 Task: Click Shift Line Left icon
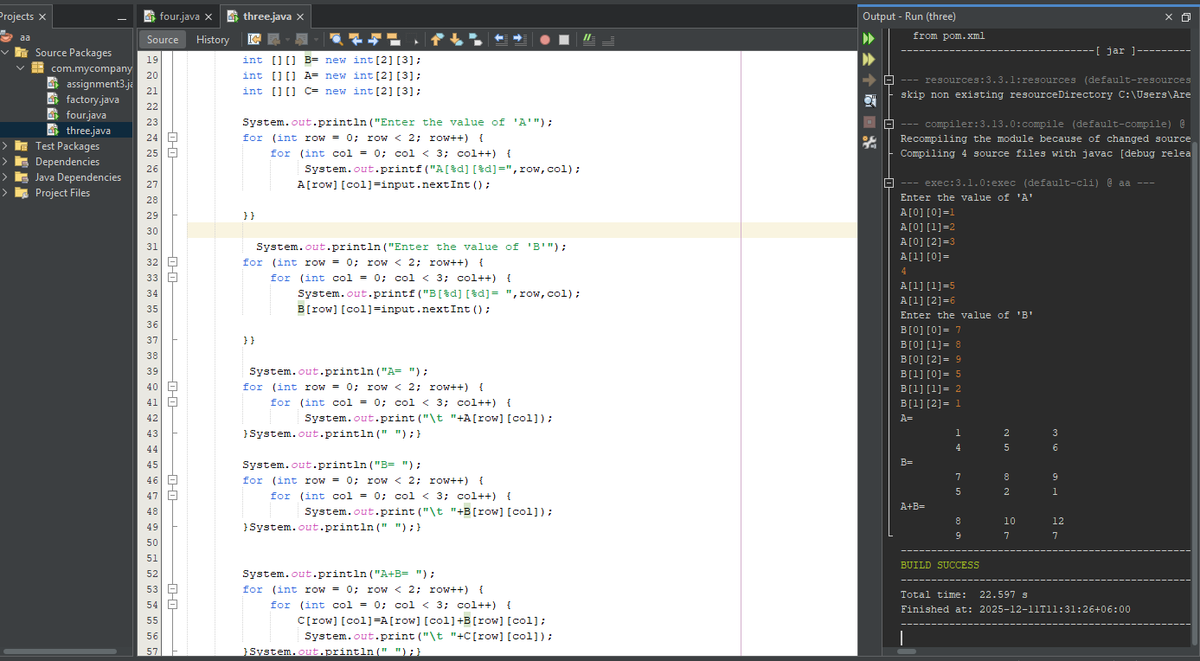501,40
